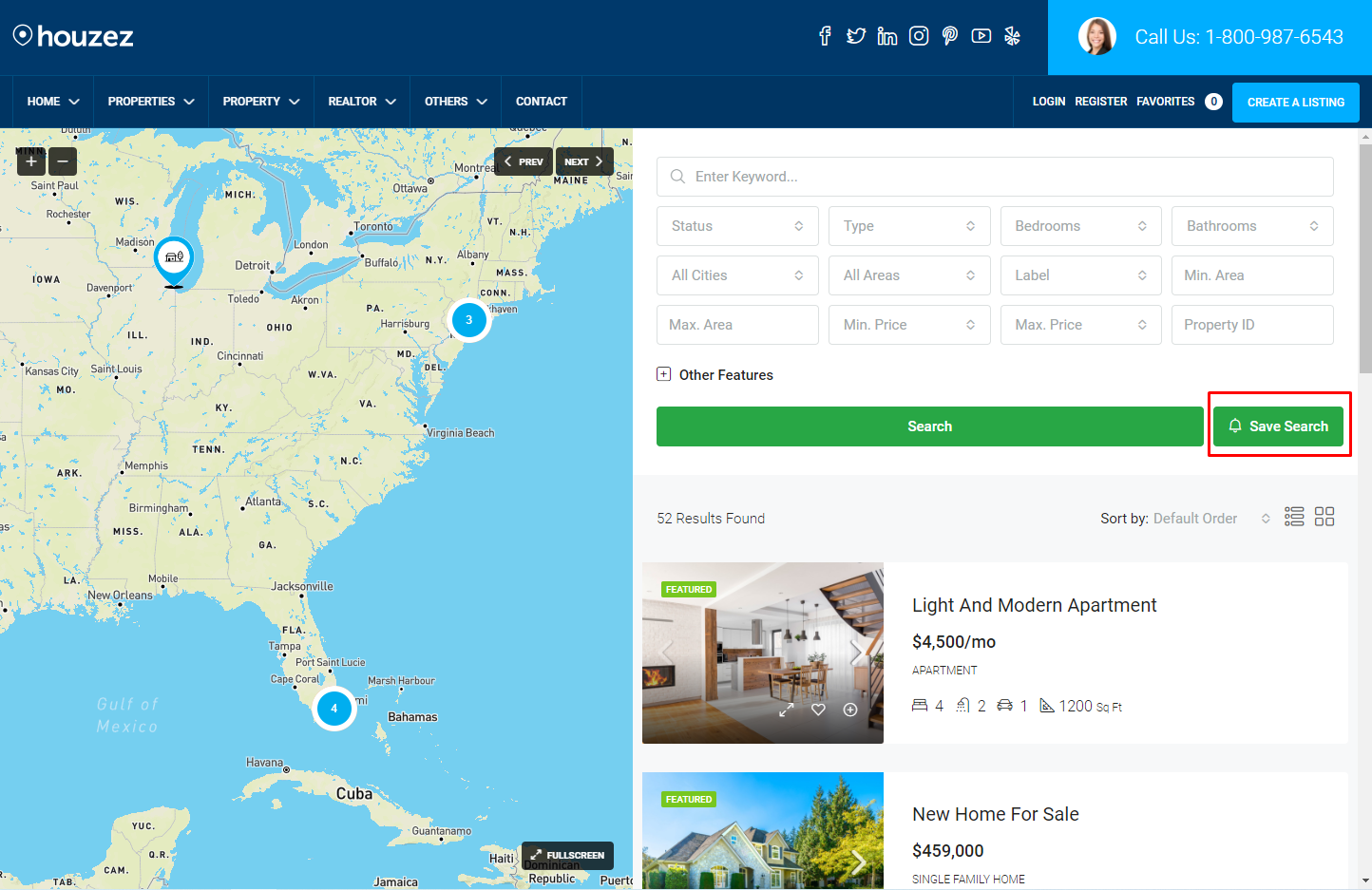The height and width of the screenshot is (890, 1372).
Task: Show next photo of New Home For Sale
Action: [858, 862]
